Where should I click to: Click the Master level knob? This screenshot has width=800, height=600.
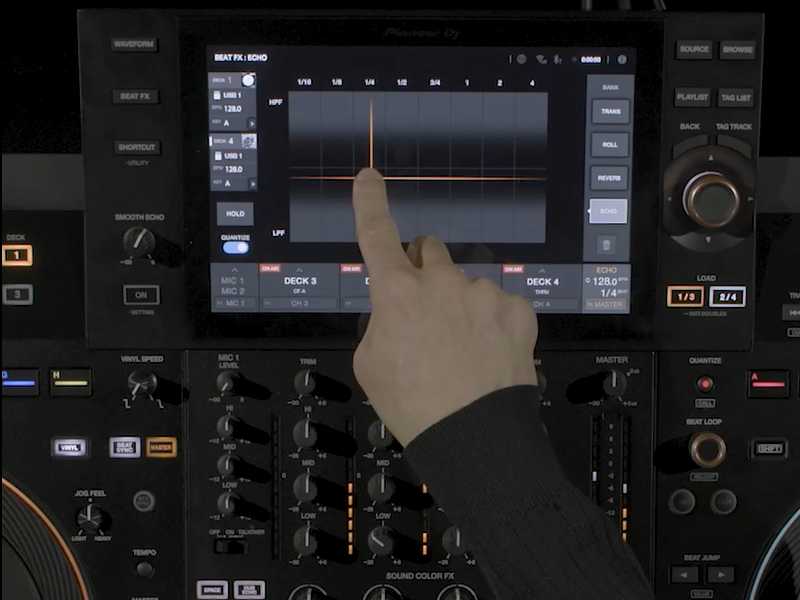615,384
